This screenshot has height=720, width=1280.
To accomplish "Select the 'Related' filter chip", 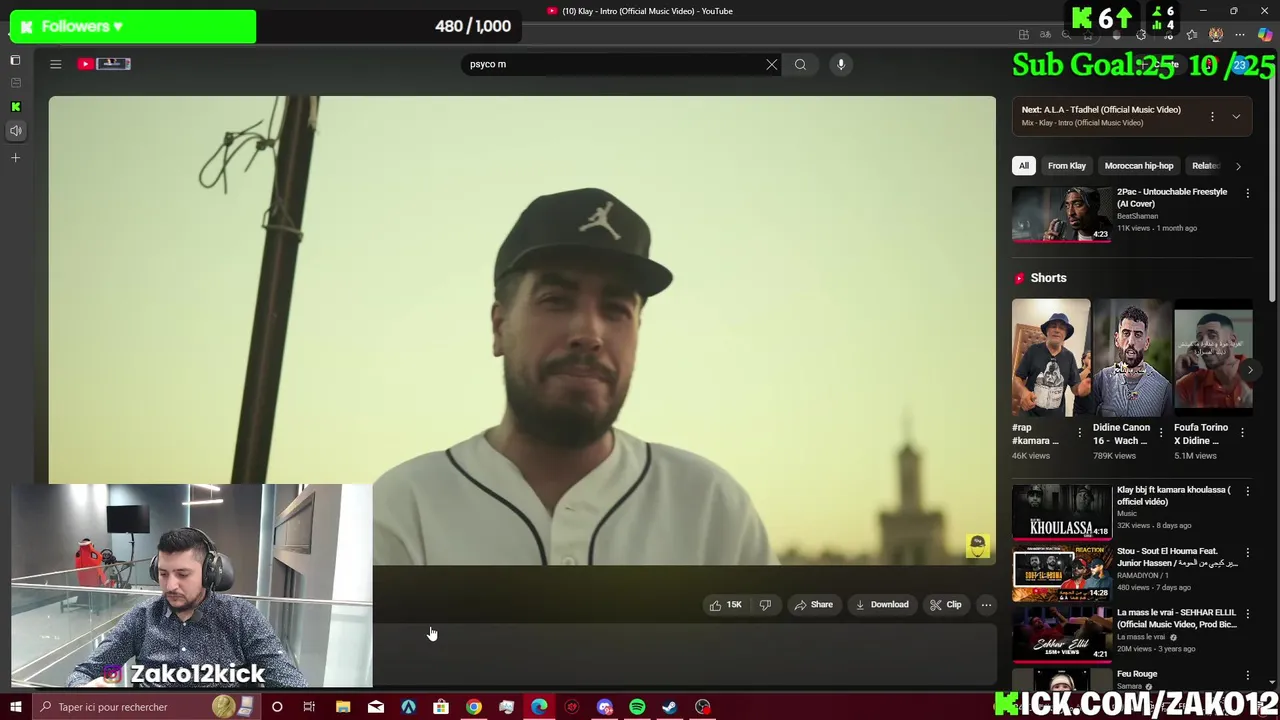I will click(1205, 166).
